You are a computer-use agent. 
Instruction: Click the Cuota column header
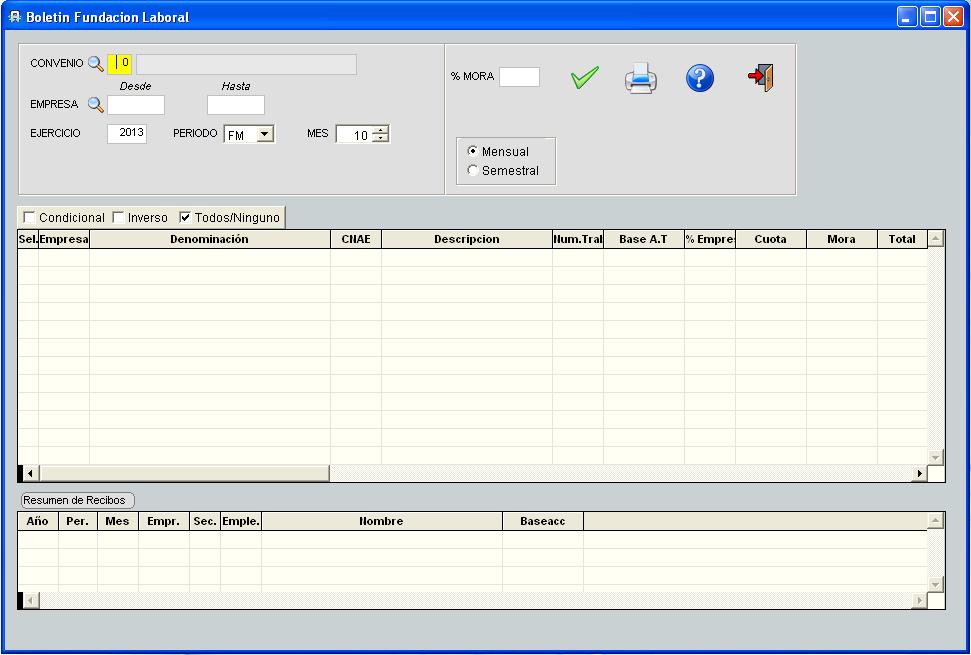click(770, 239)
